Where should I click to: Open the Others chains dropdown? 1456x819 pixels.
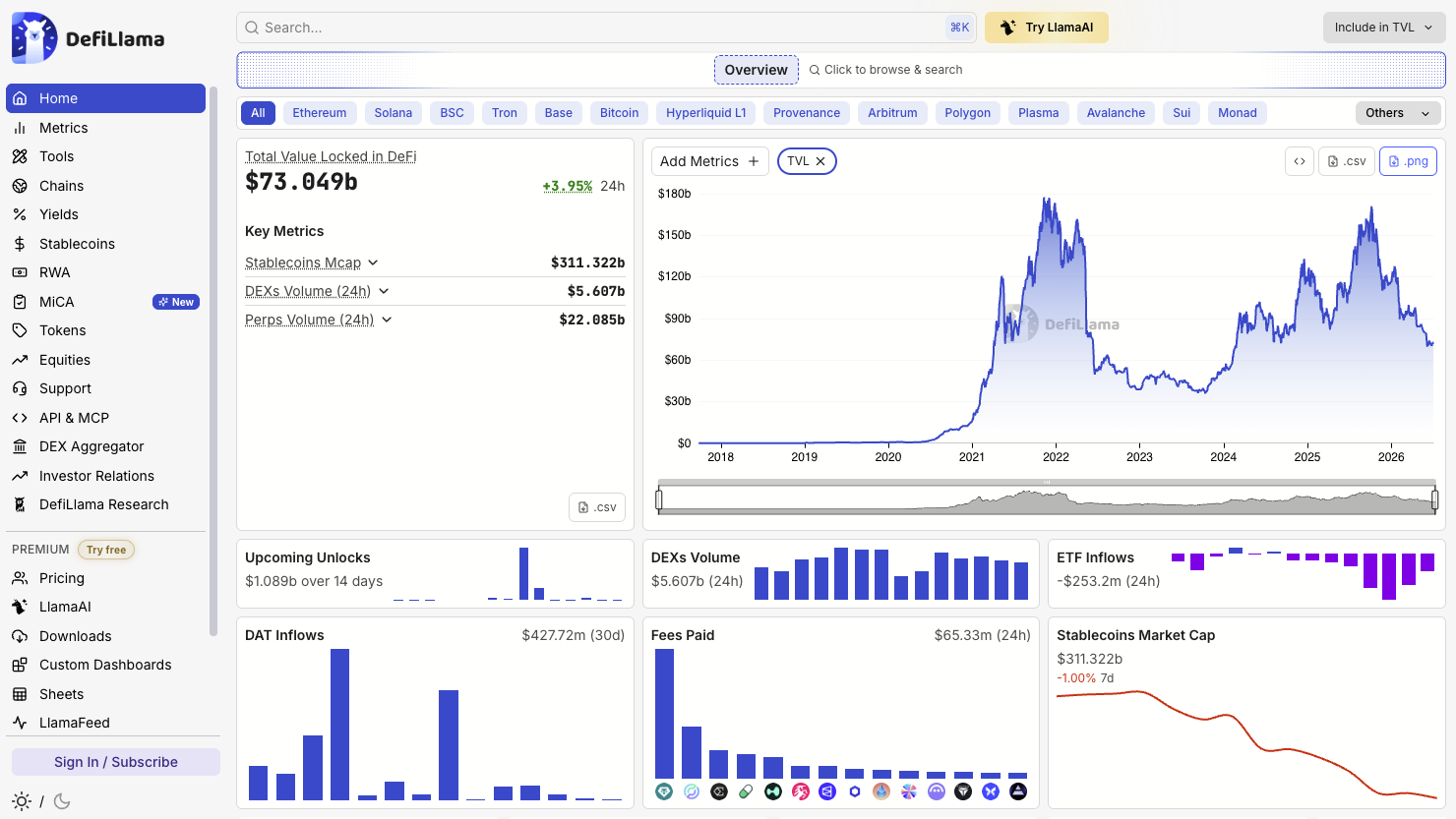(1398, 113)
